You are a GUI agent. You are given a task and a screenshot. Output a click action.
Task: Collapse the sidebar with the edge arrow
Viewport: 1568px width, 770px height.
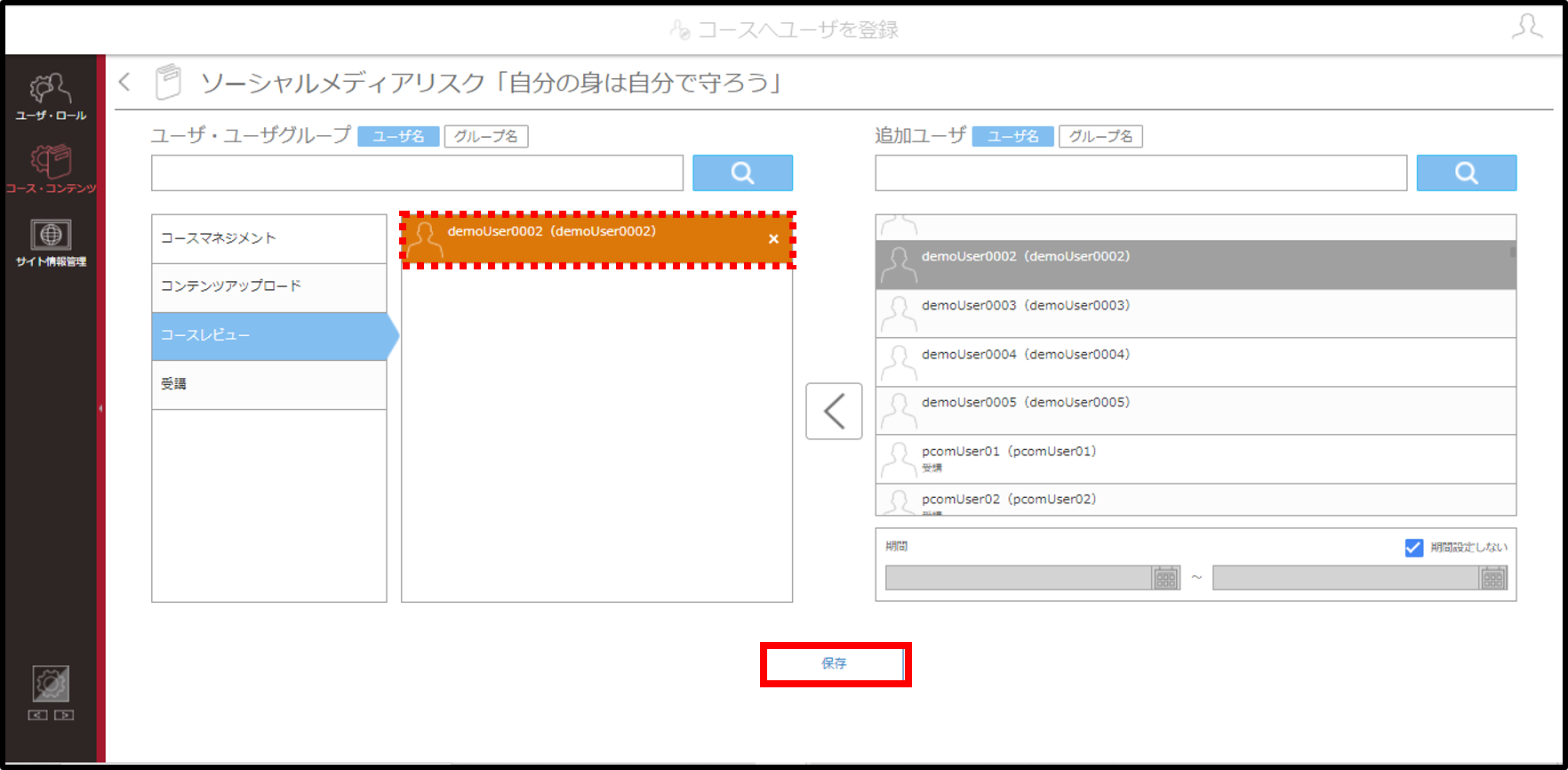click(x=100, y=409)
